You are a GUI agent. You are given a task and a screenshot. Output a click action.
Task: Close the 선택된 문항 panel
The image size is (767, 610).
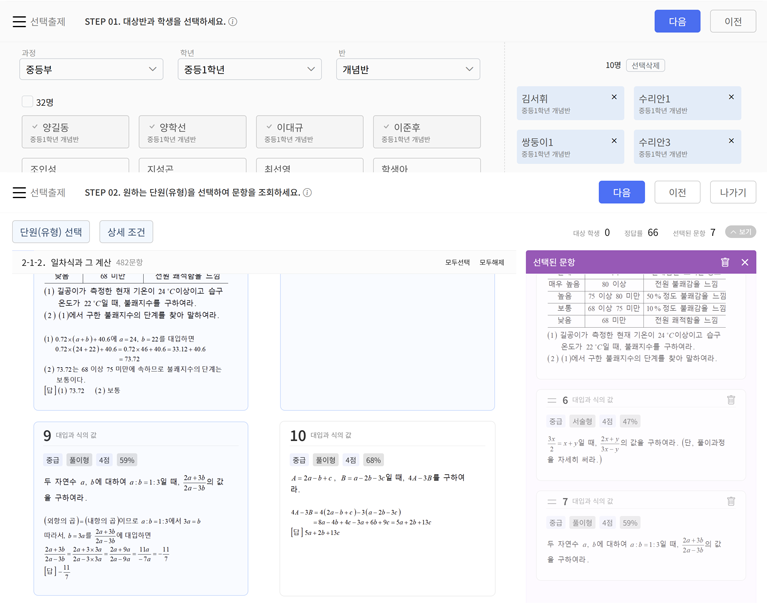pos(745,262)
